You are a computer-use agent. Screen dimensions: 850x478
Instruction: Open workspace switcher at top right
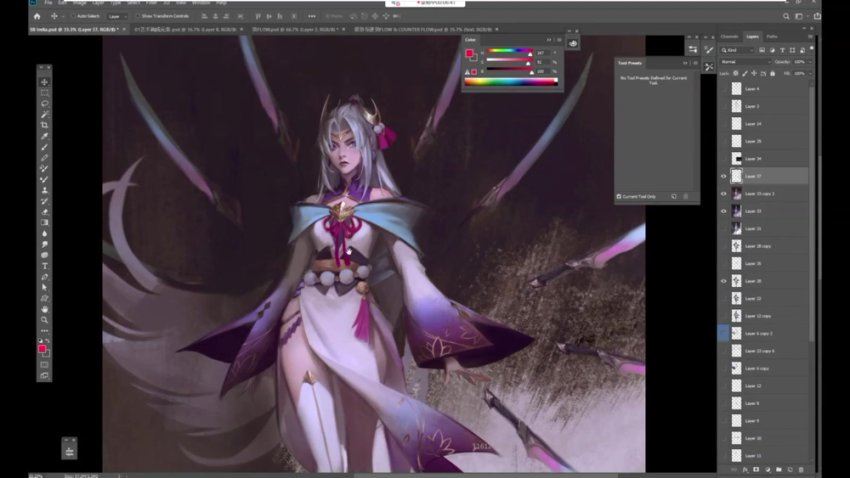pos(799,16)
